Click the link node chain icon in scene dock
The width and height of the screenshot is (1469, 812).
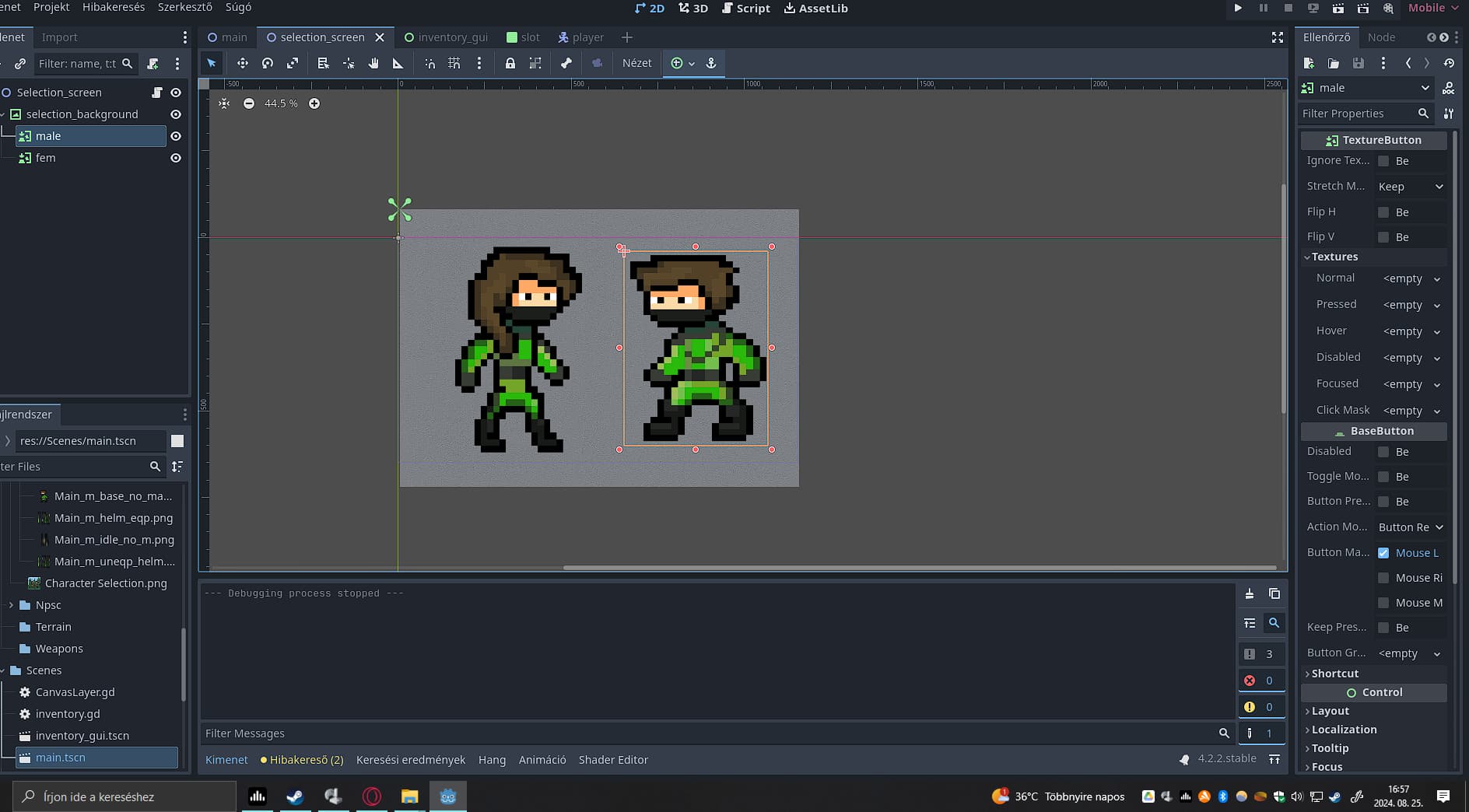tap(20, 64)
